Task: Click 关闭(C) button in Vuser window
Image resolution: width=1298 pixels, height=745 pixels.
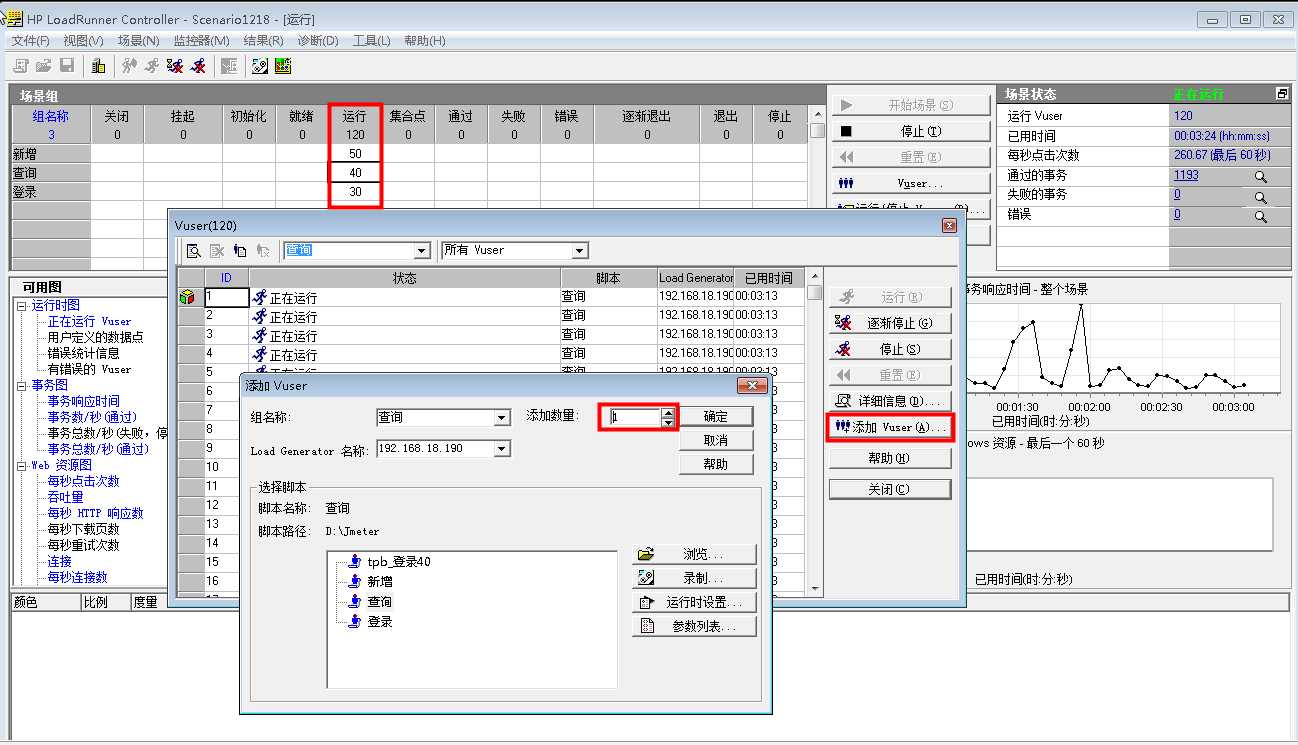Action: [890, 489]
